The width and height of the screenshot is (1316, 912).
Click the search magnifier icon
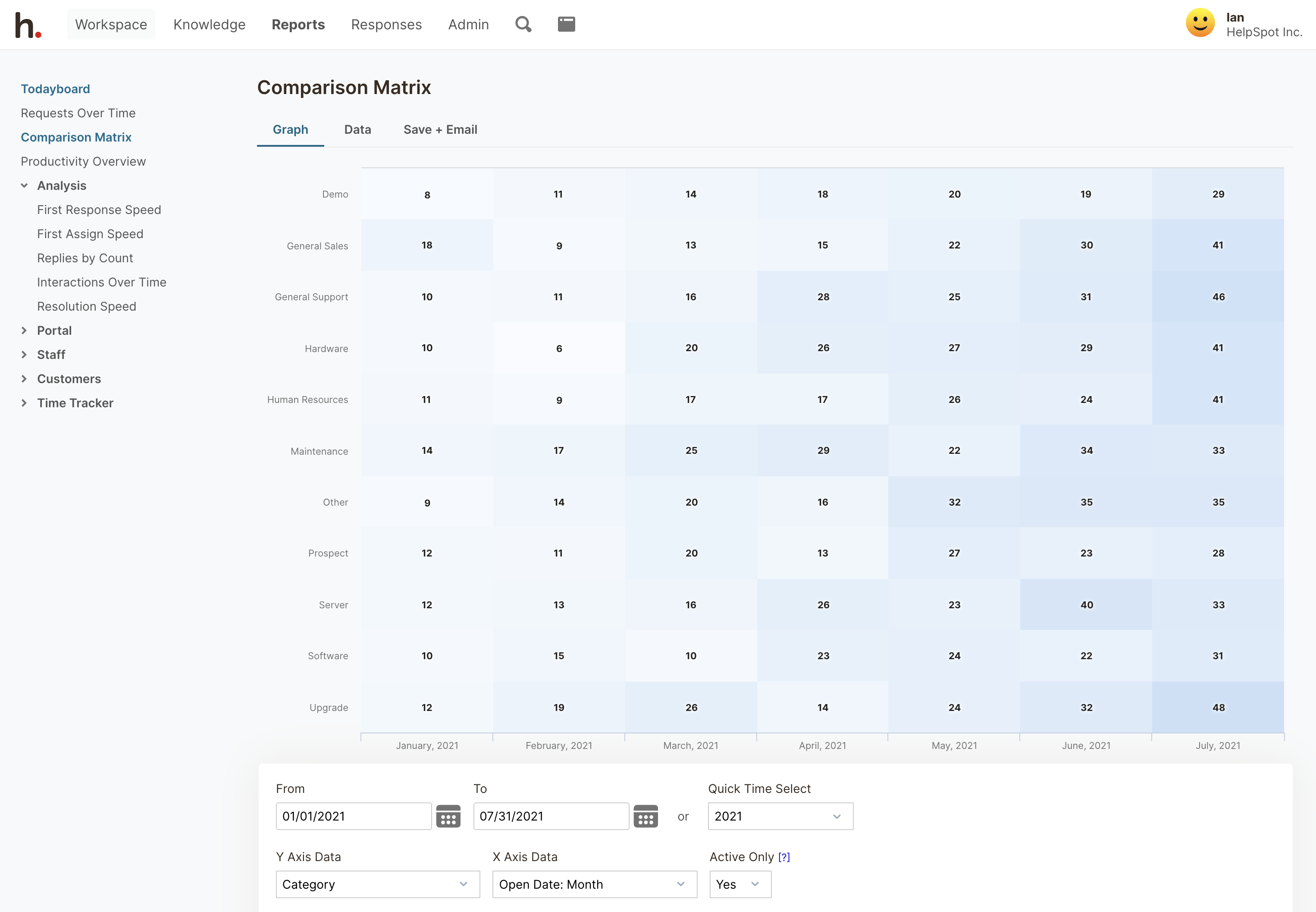coord(523,24)
